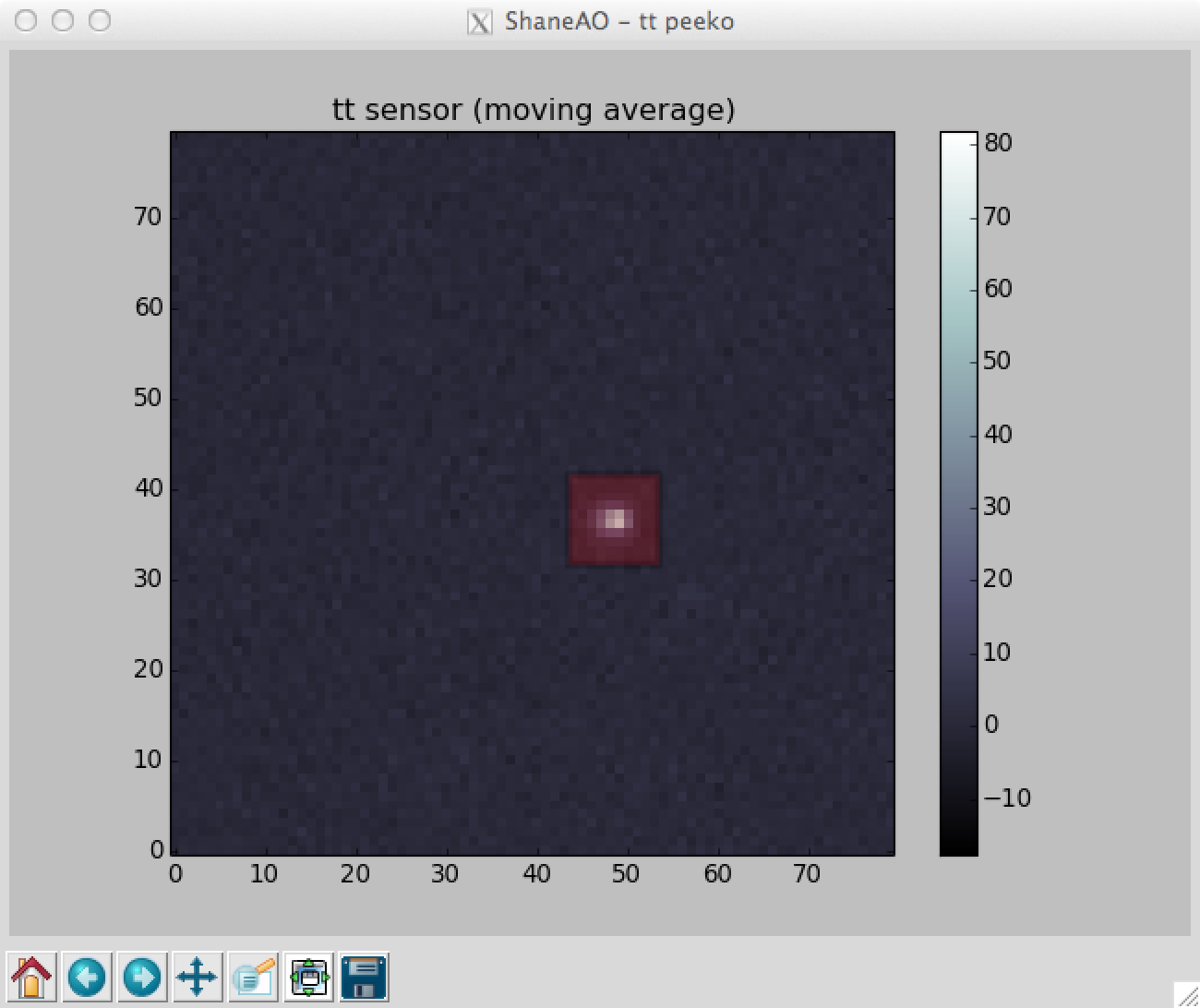
Task: Click the zoom window button
Action: click(x=99, y=20)
